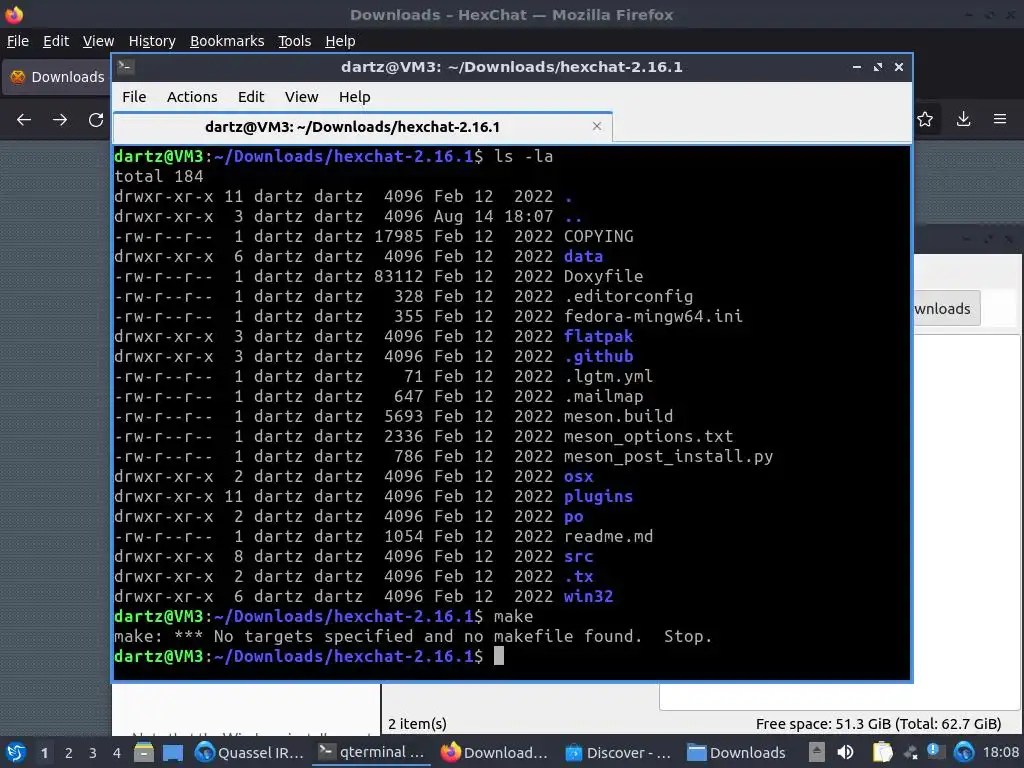Open Firefox Edit menu
The image size is (1024, 768).
click(56, 40)
